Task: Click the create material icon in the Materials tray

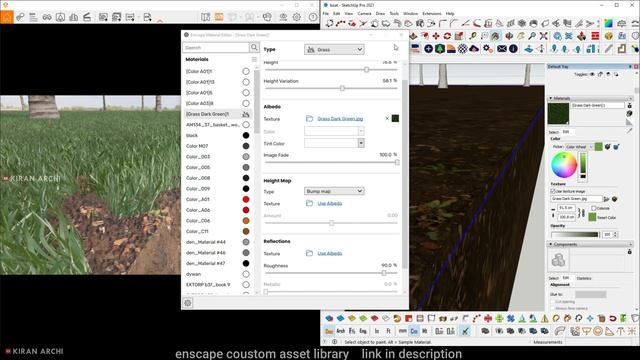Action: click(x=629, y=114)
